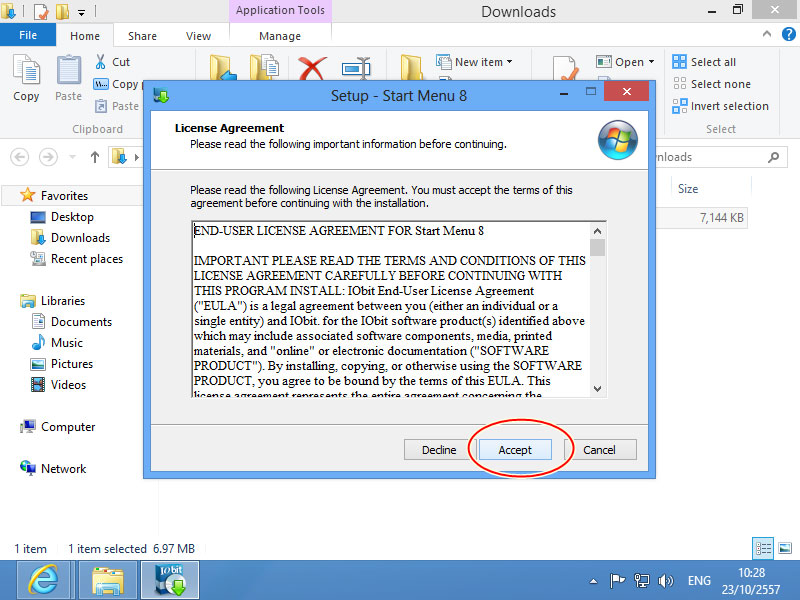
Task: Click the Size column header
Action: (x=688, y=189)
